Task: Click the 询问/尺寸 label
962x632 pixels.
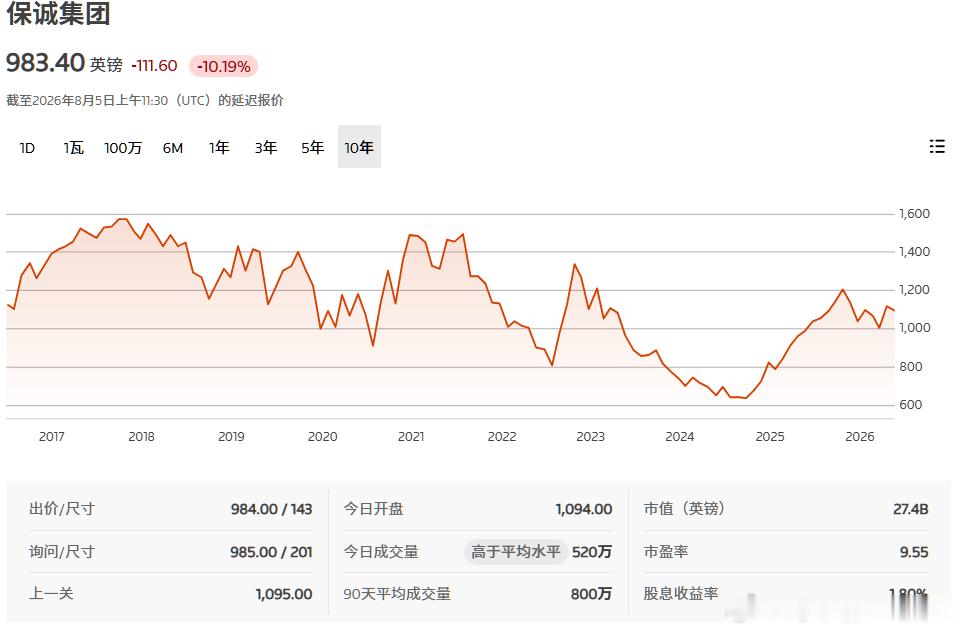Action: tap(62, 552)
